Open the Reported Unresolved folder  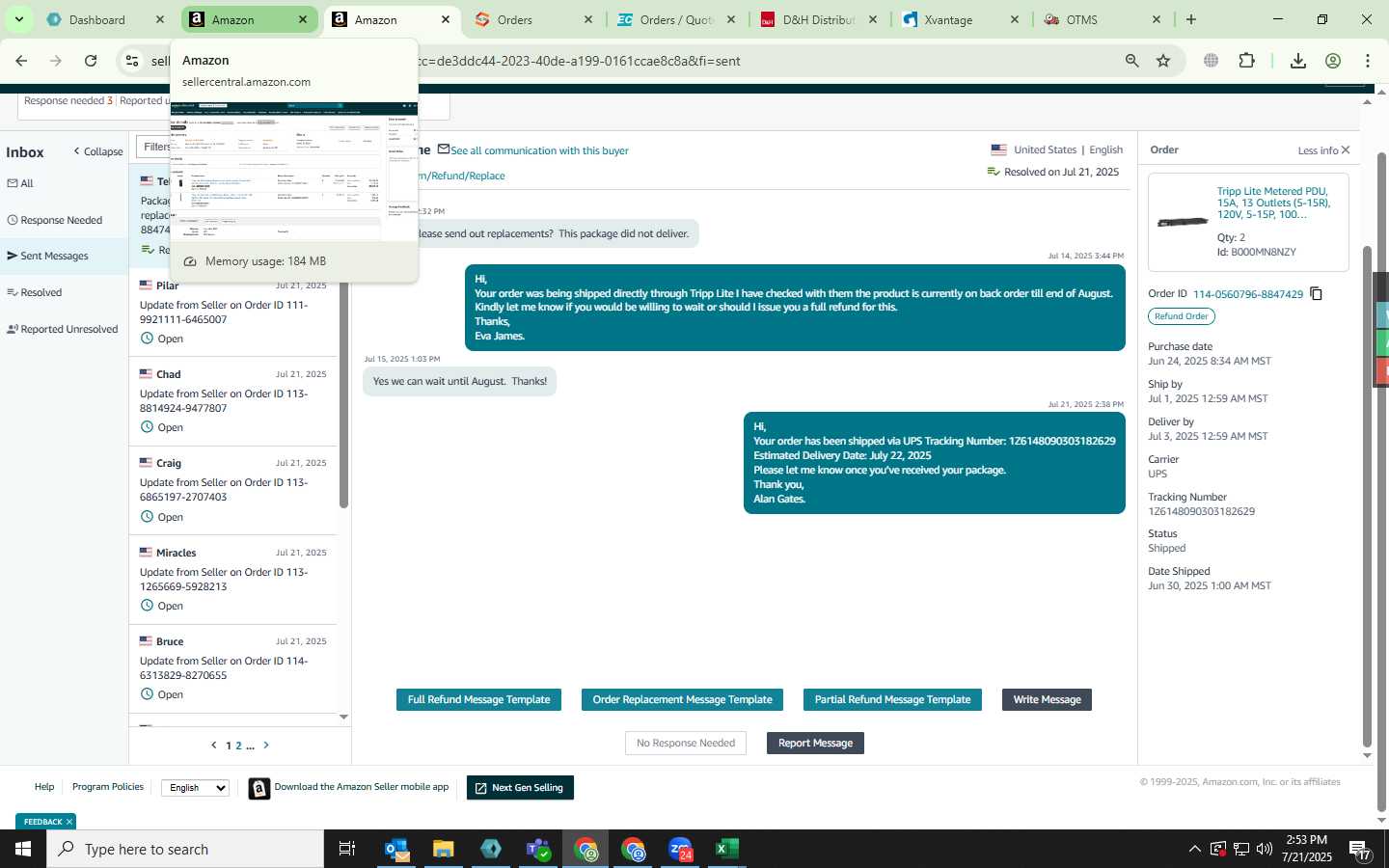[63, 329]
